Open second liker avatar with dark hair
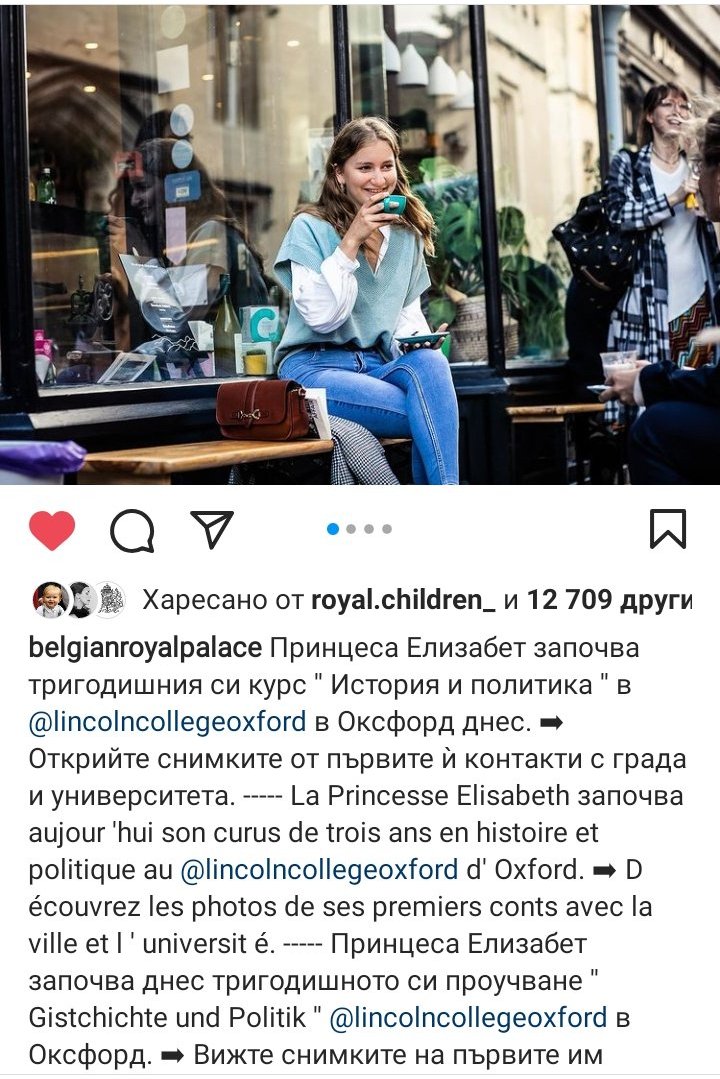This screenshot has width=720, height=1079. click(81, 600)
